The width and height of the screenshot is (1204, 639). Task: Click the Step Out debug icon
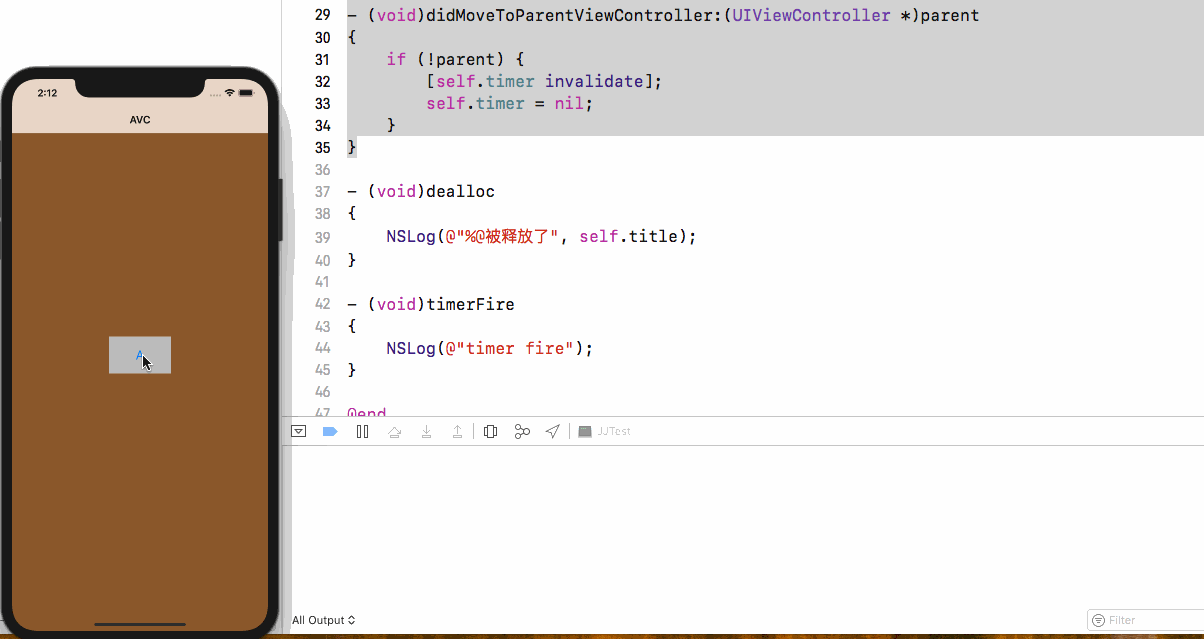click(457, 431)
